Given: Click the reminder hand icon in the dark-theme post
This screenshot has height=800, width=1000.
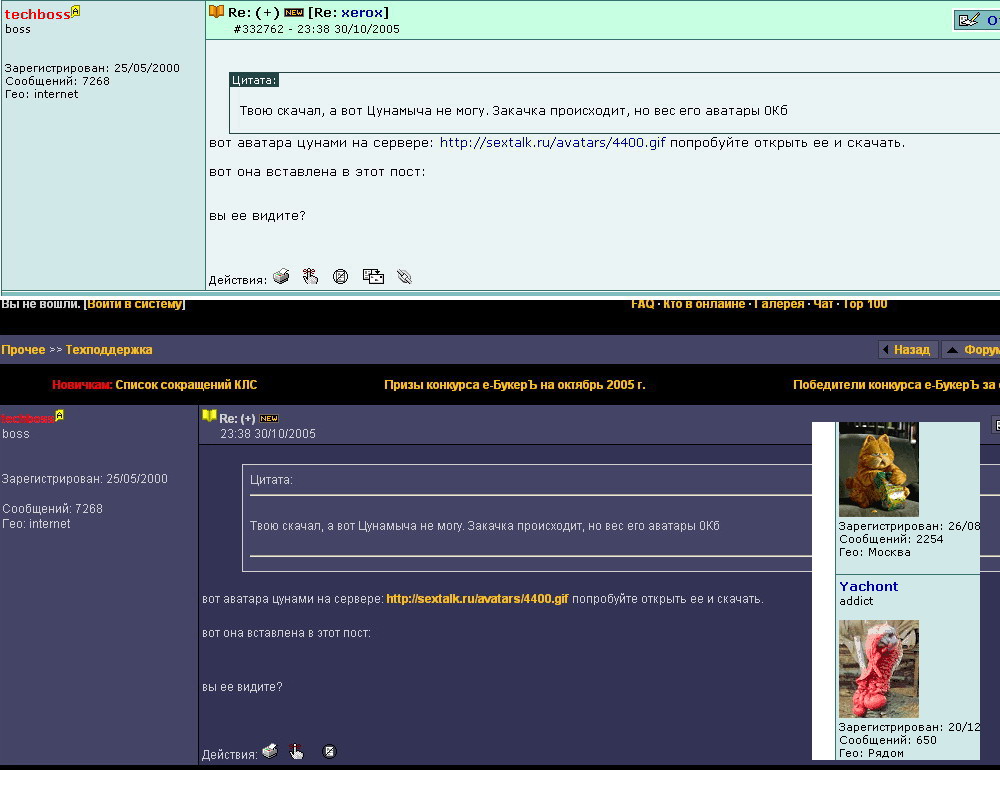Looking at the screenshot, I should [297, 751].
